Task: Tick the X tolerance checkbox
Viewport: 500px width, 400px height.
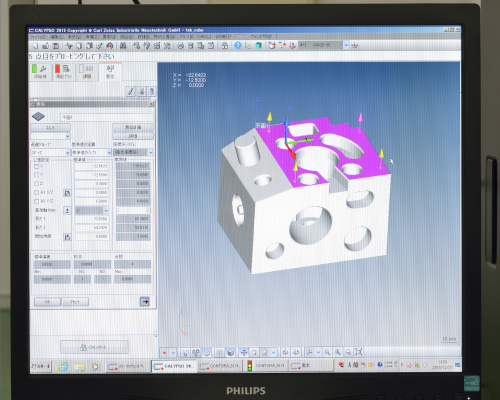Action: coord(37,166)
